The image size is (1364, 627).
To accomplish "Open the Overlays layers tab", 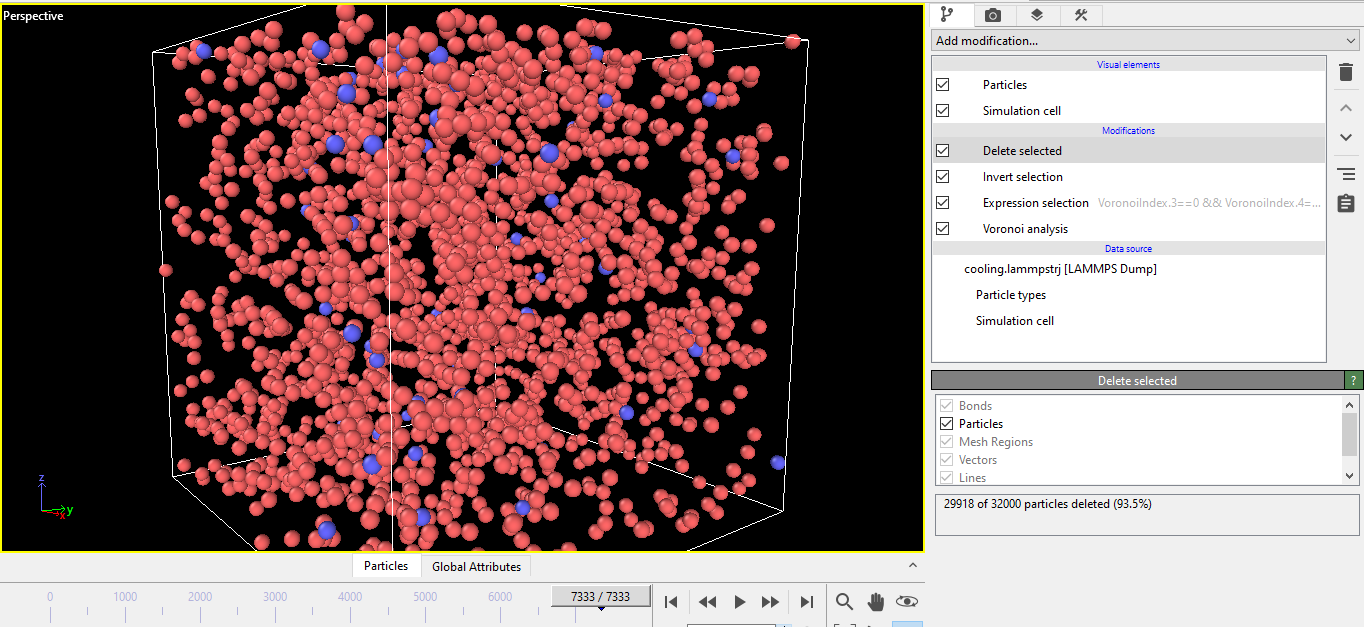I will click(1037, 14).
